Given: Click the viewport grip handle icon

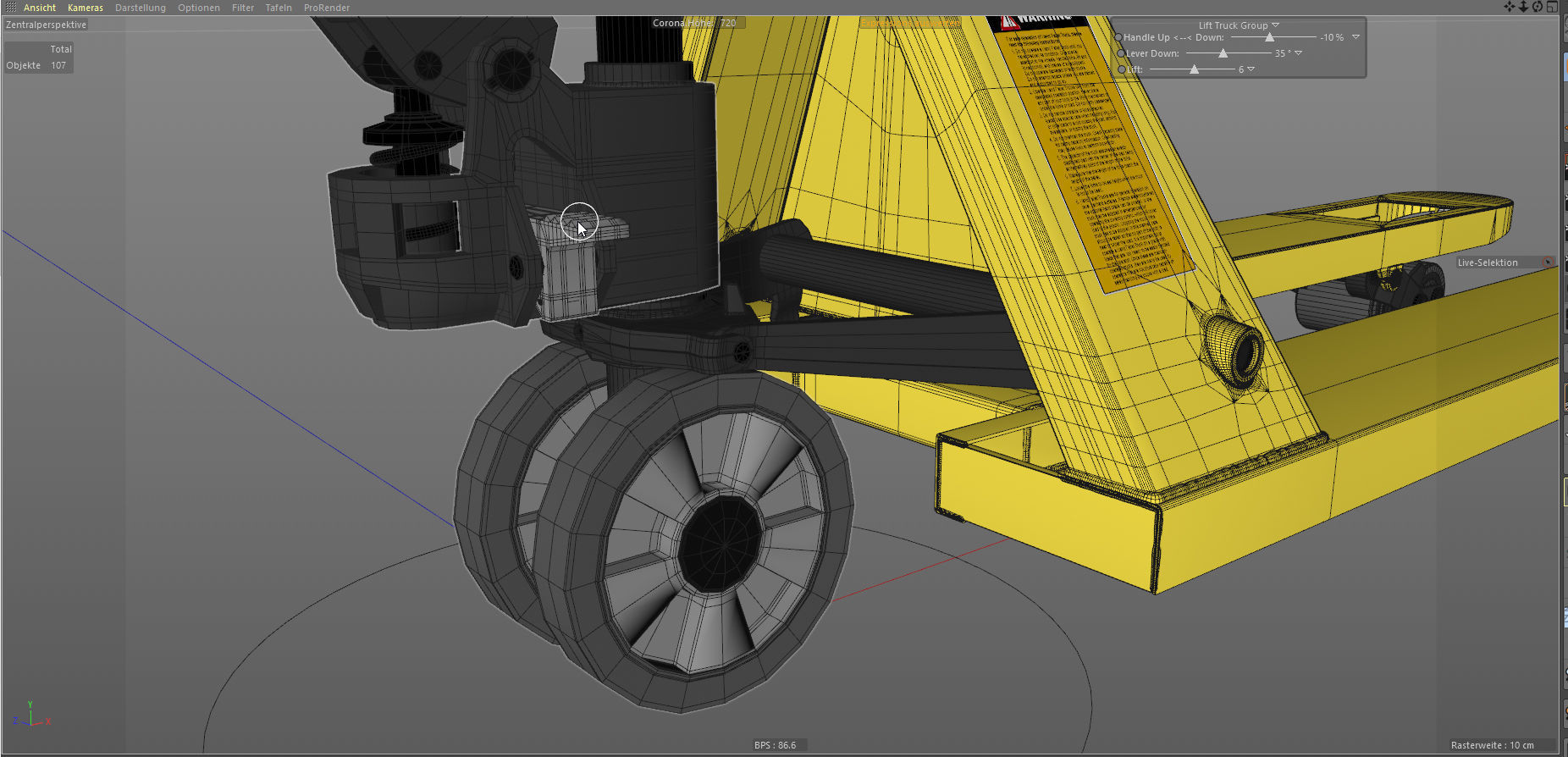Looking at the screenshot, I should [x=11, y=7].
